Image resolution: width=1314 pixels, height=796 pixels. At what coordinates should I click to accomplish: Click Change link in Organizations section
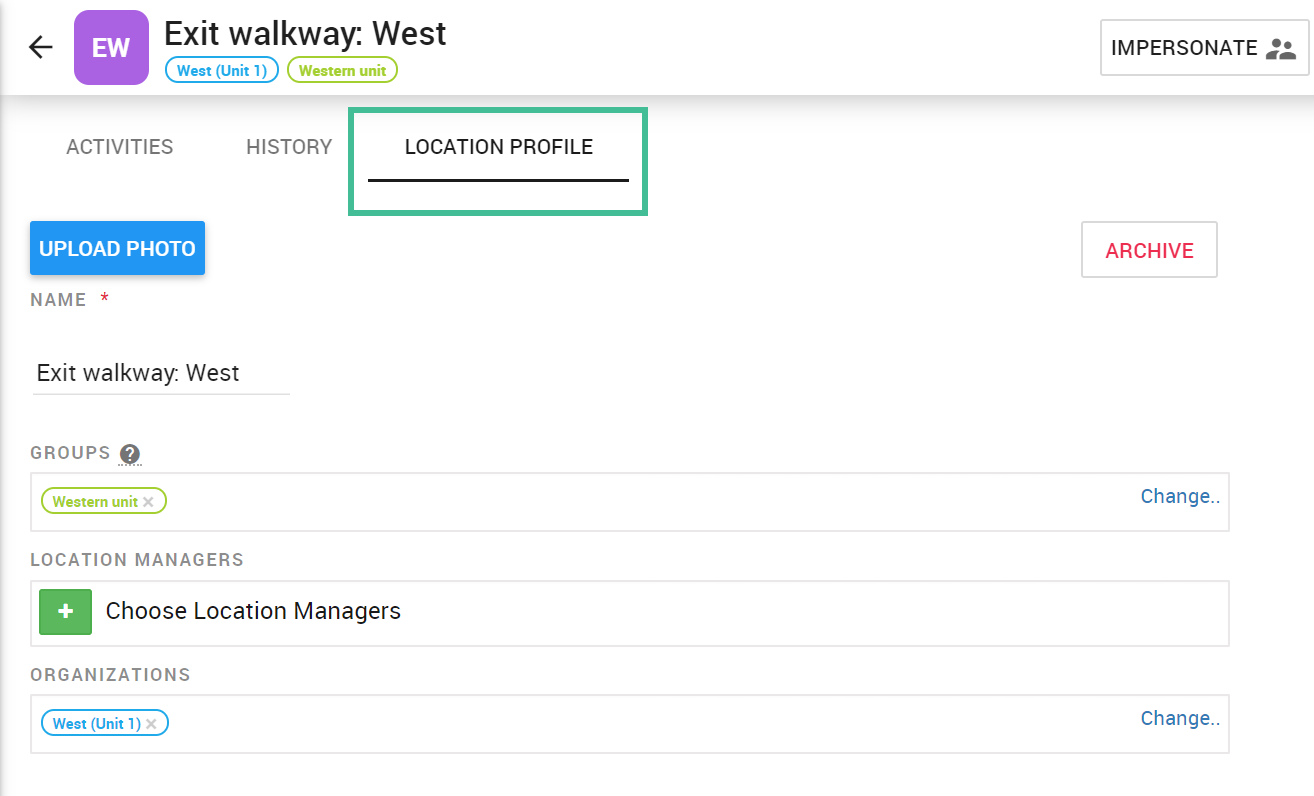tap(1180, 718)
